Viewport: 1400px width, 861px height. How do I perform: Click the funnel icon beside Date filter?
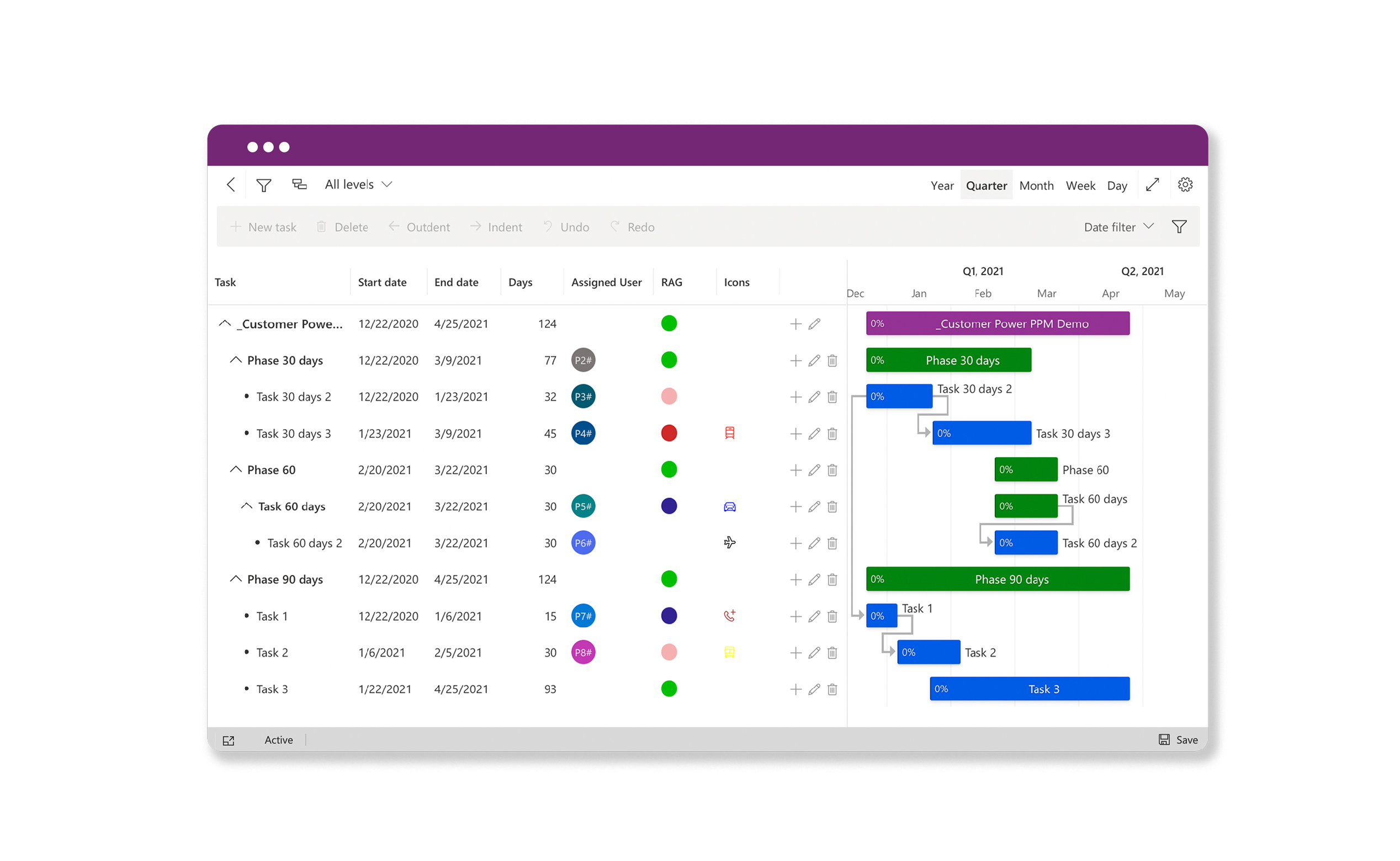click(x=1179, y=227)
